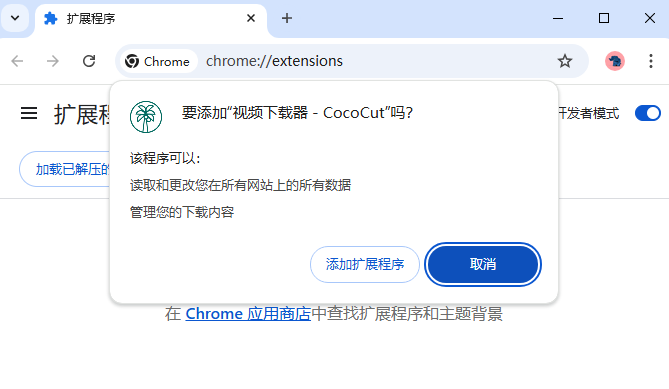Click the CocoCut palm tree icon

point(146,117)
